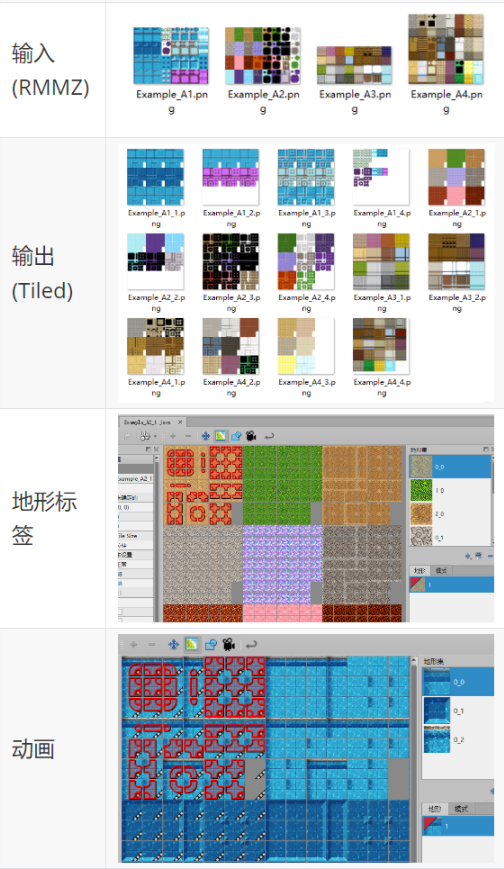Click the plus icon in terrain-label toolbar

[173, 436]
